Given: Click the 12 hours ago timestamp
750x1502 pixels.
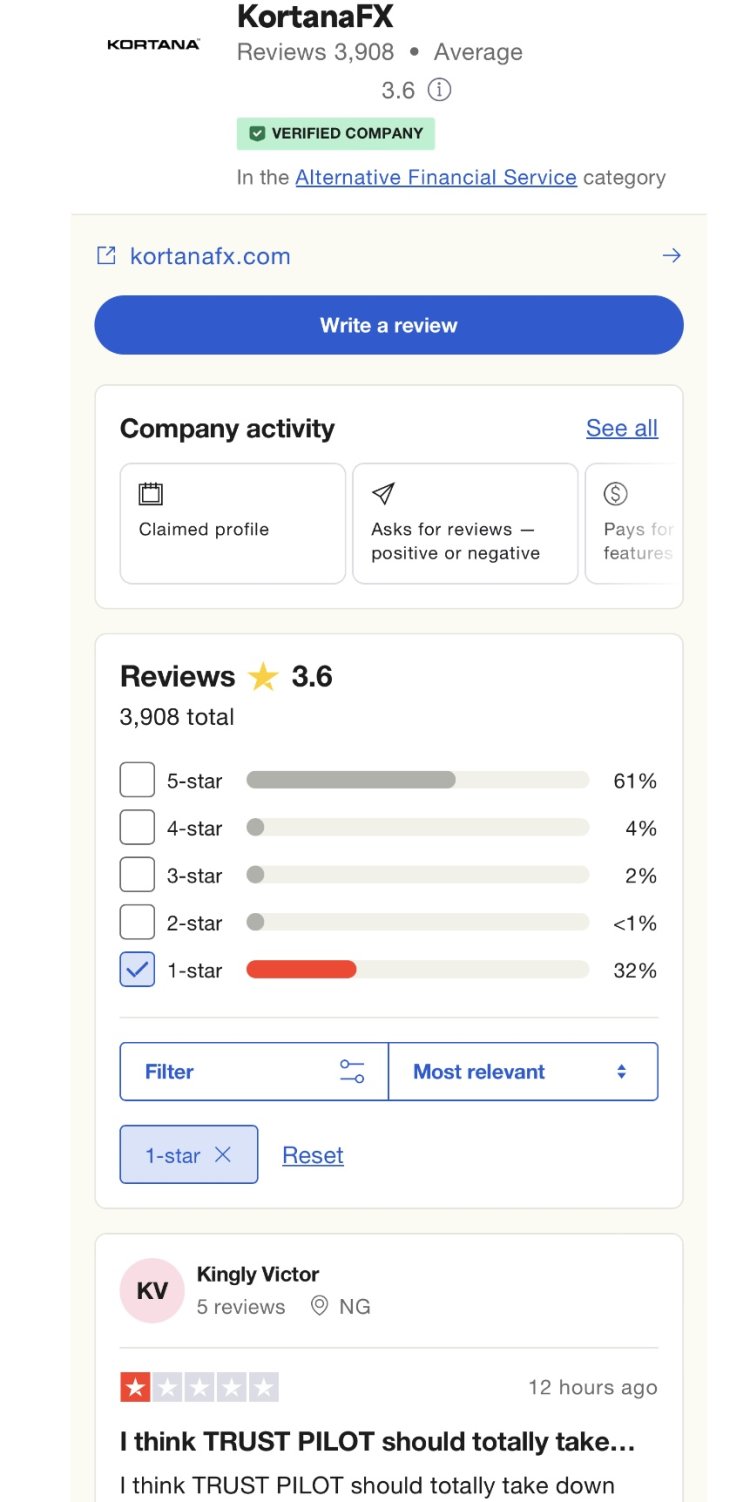Looking at the screenshot, I should pos(593,1388).
